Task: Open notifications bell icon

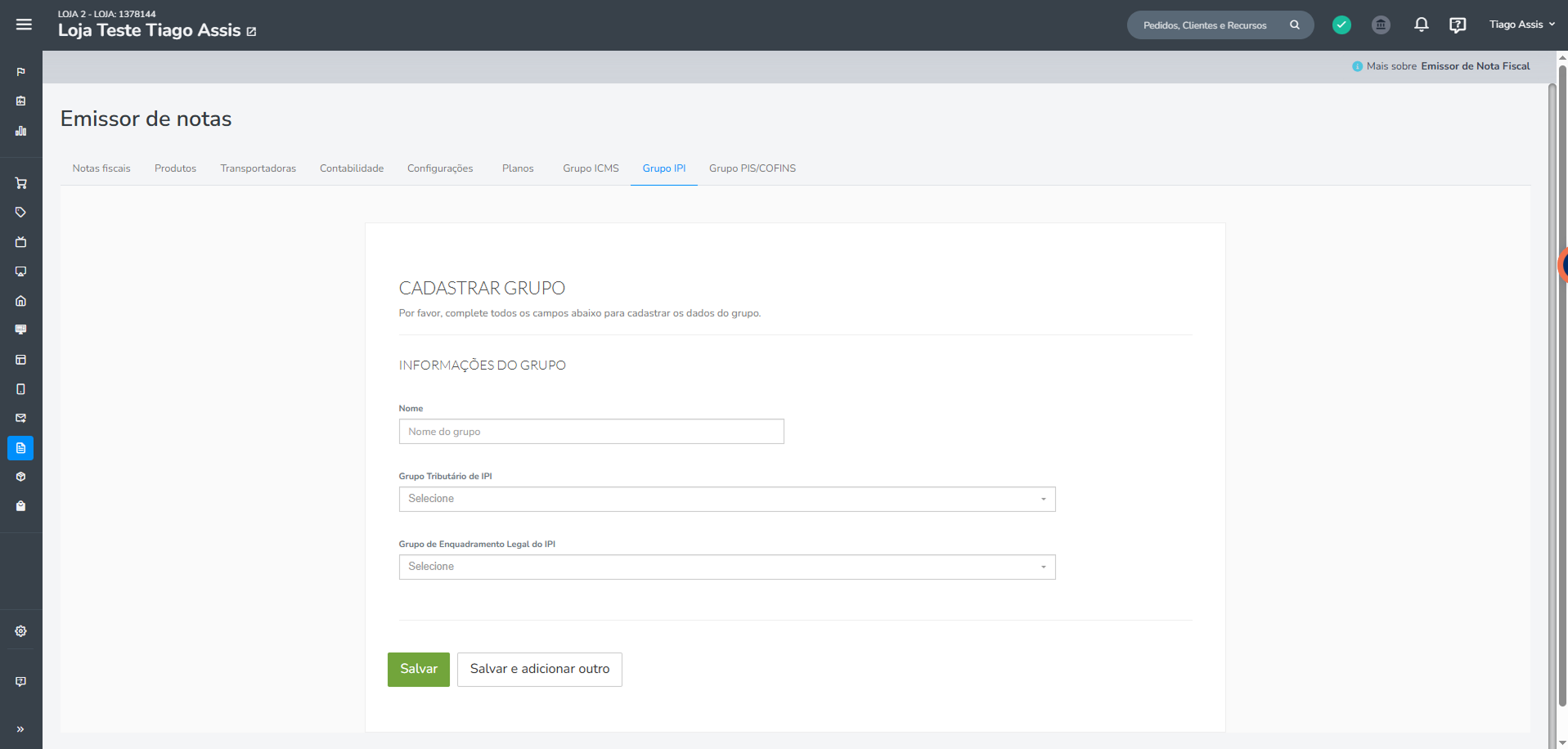Action: [1422, 25]
